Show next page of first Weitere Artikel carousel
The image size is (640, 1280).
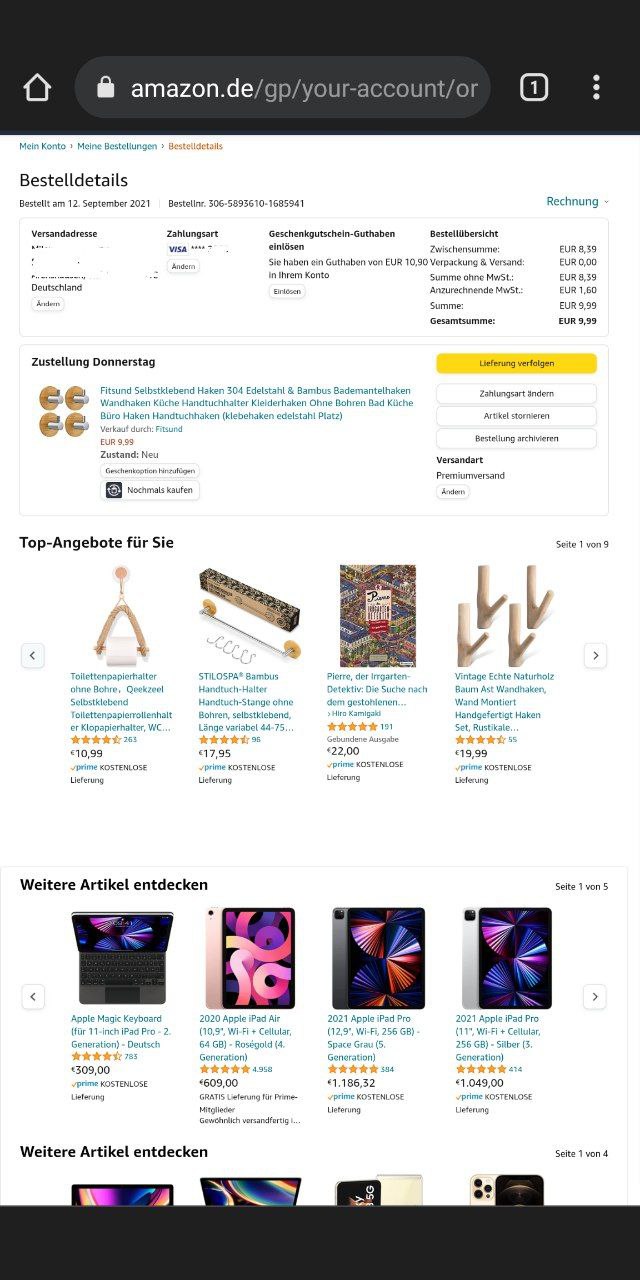tap(595, 997)
